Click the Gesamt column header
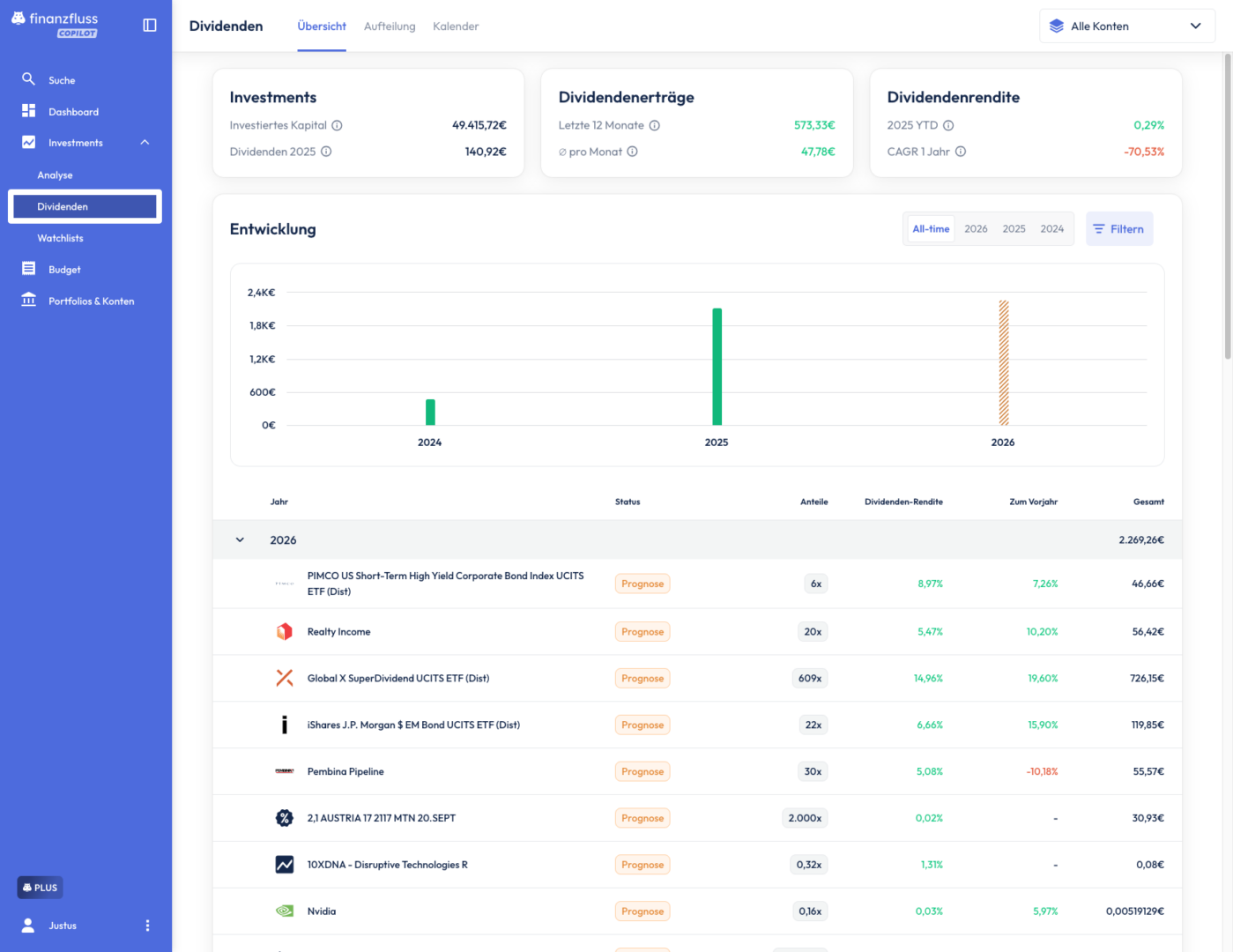Viewport: 1233px width, 952px height. (x=1148, y=502)
